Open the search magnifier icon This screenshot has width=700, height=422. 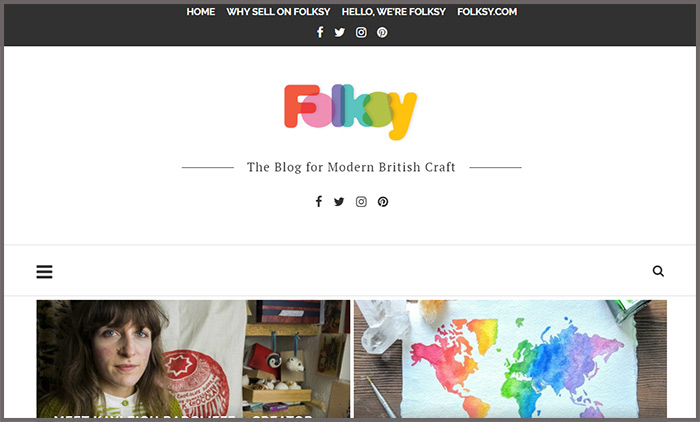(x=658, y=271)
